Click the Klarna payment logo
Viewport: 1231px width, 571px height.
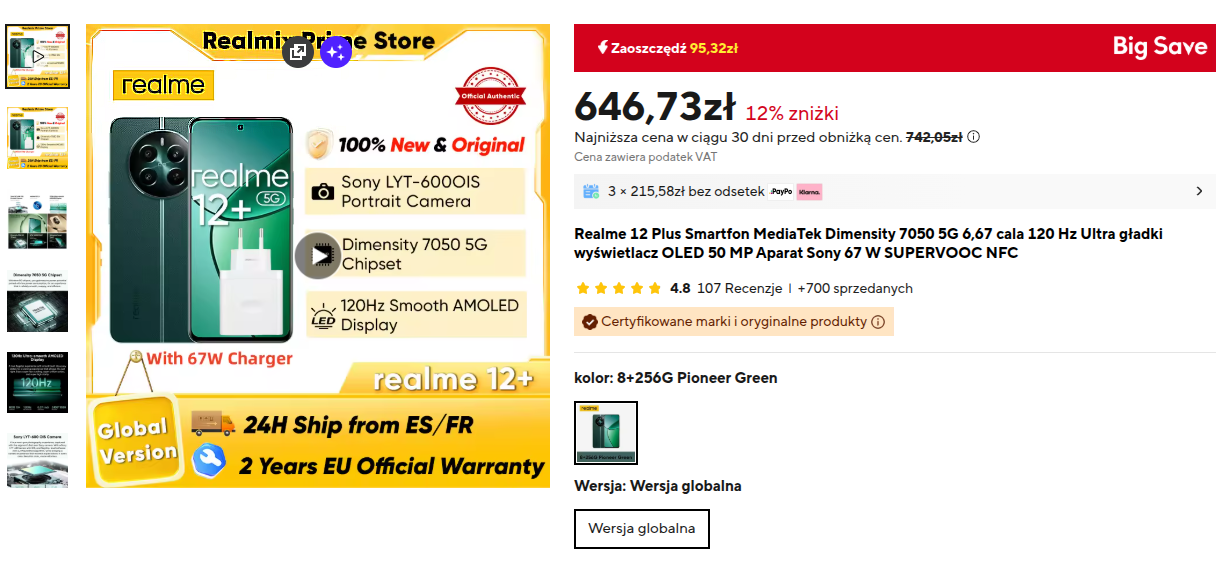coord(809,191)
